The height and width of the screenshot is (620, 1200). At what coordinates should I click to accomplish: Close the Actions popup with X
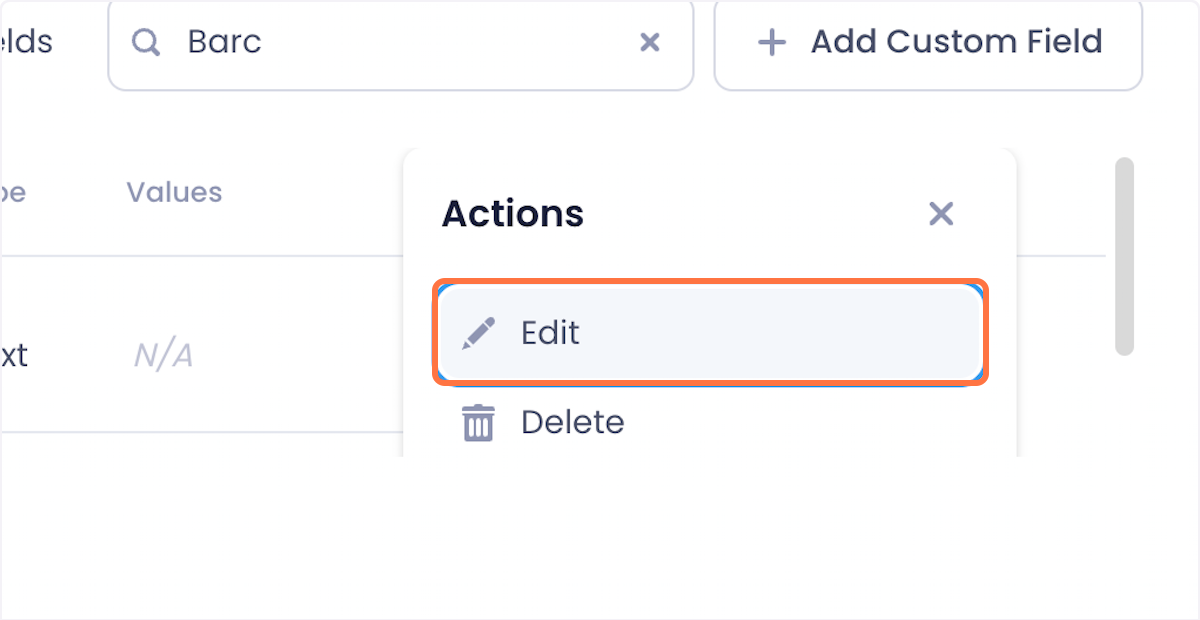pyautogui.click(x=941, y=213)
